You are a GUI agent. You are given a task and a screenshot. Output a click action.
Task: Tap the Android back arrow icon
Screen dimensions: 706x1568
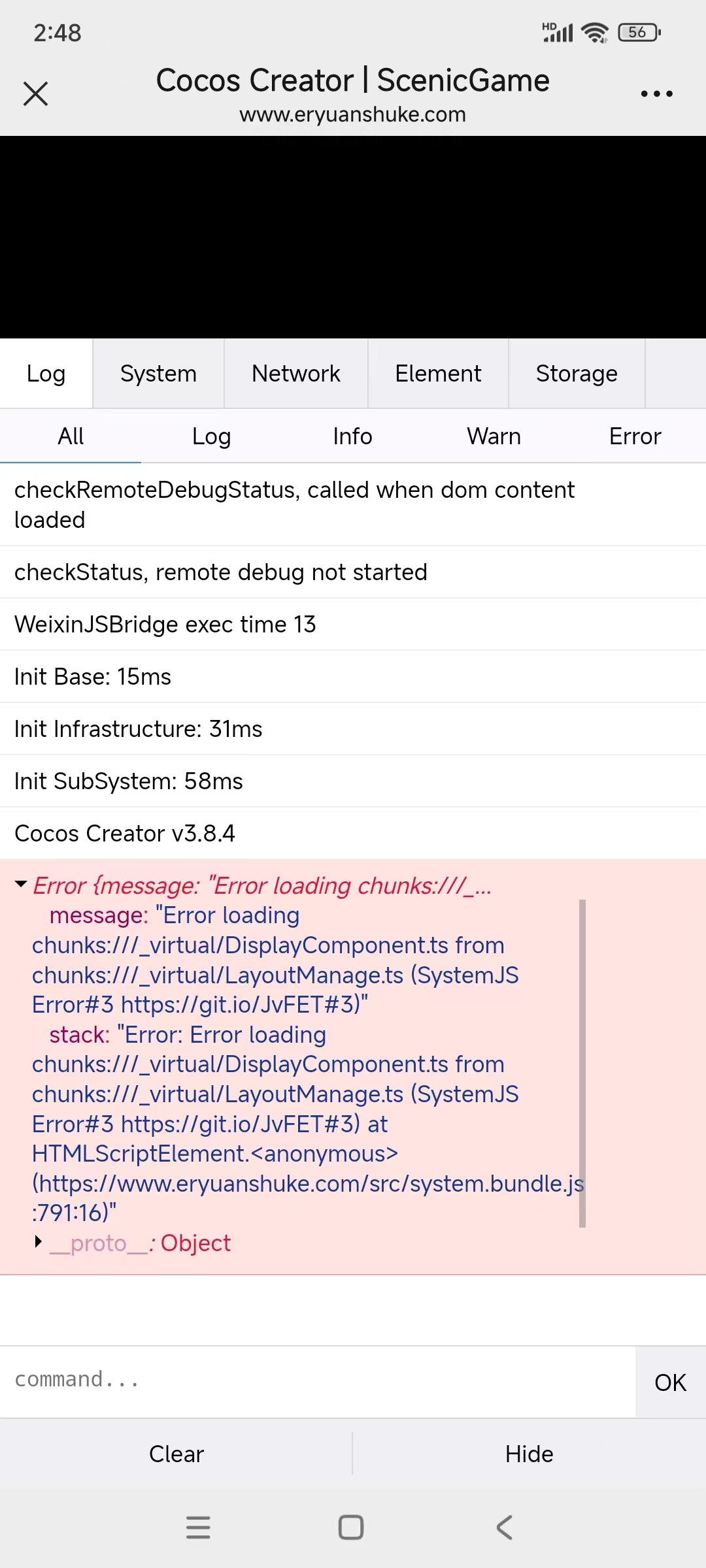504,1527
